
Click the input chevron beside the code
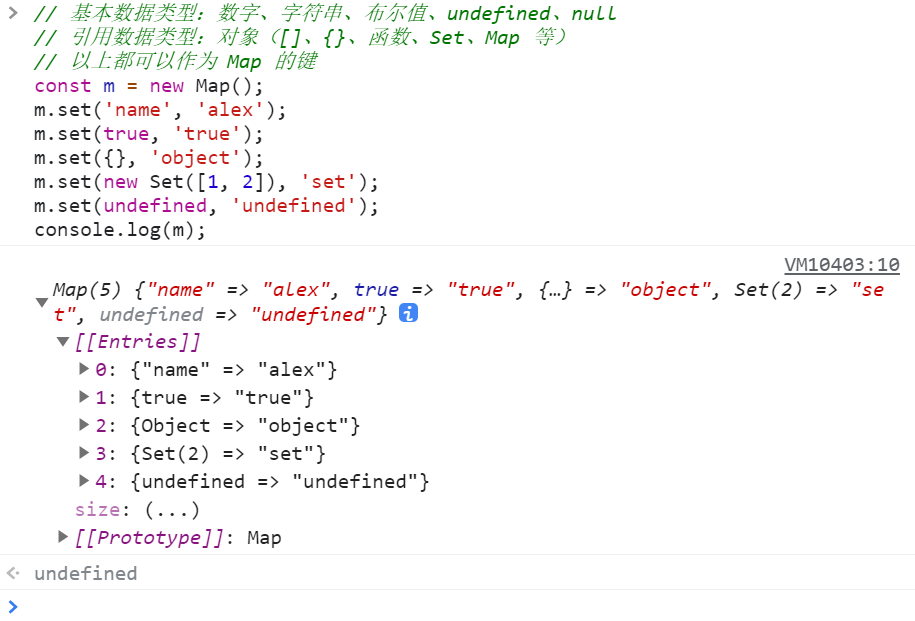coord(13,13)
